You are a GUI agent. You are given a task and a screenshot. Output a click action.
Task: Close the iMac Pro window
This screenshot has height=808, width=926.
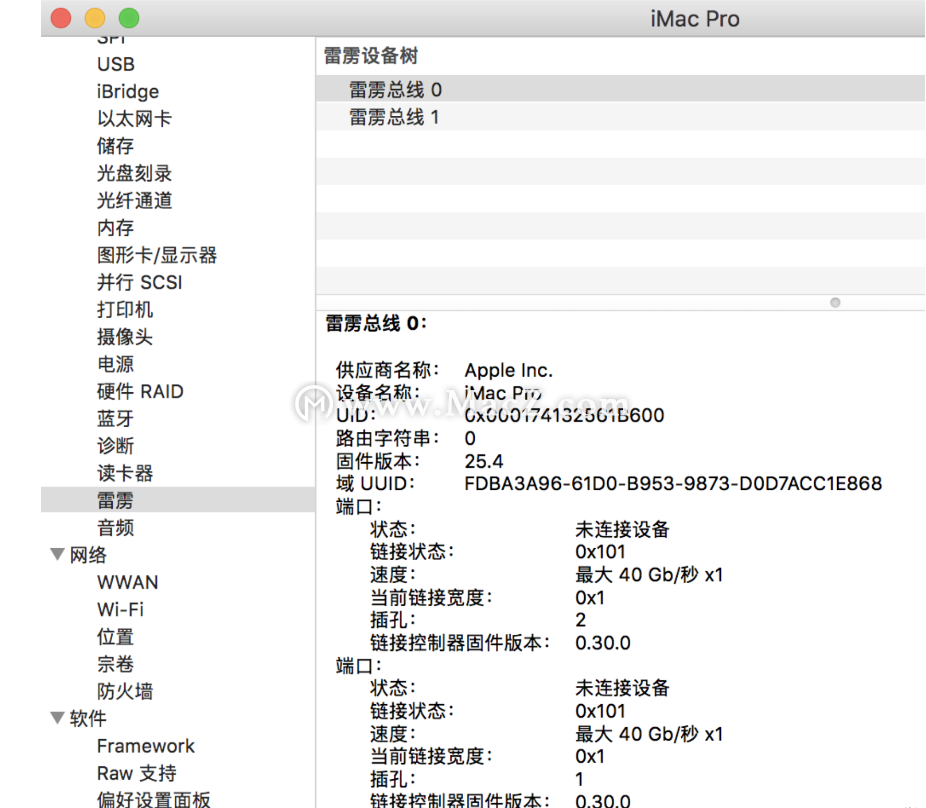(61, 18)
